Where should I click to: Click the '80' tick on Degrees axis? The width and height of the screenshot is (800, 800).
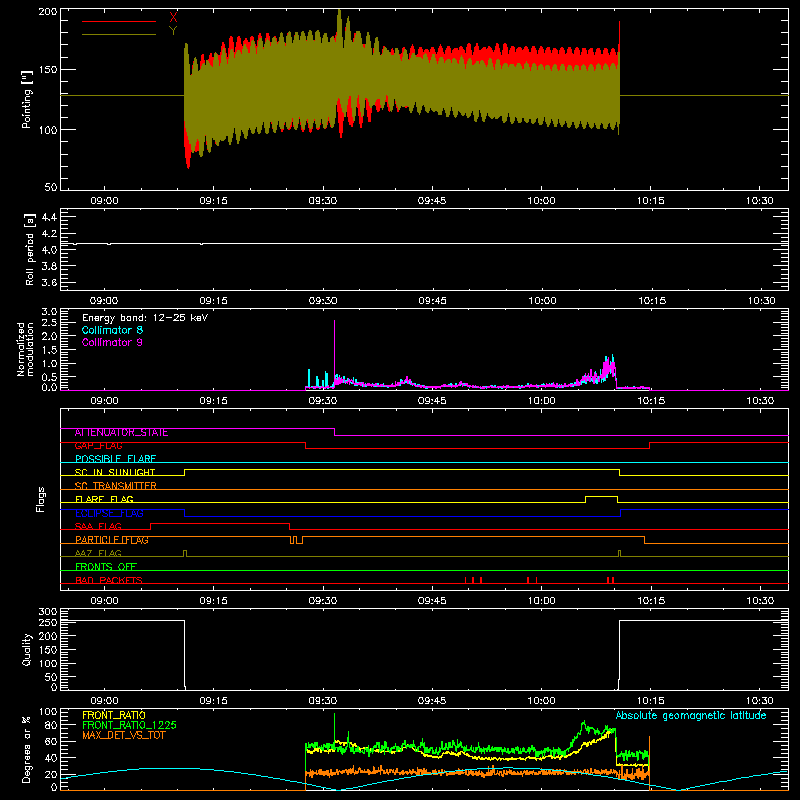51,725
